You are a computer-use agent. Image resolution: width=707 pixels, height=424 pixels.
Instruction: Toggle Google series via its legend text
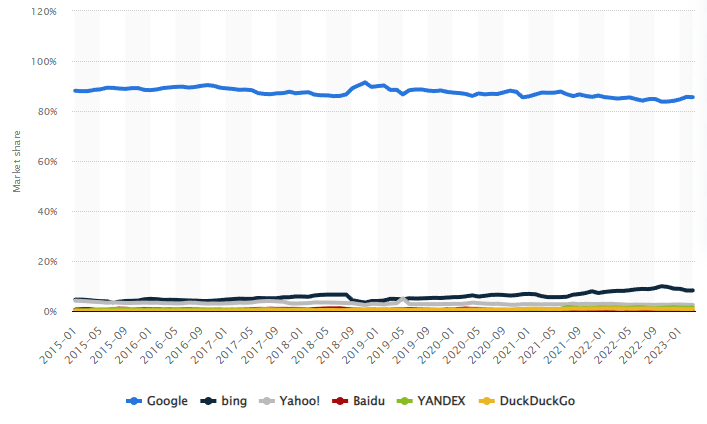[x=167, y=401]
